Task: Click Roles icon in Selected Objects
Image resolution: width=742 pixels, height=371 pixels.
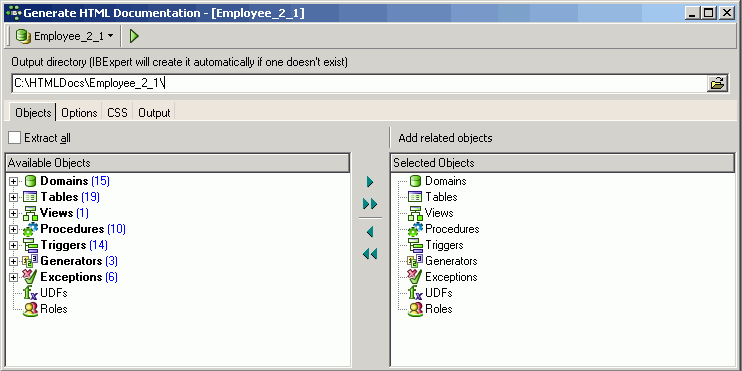Action: tap(415, 309)
